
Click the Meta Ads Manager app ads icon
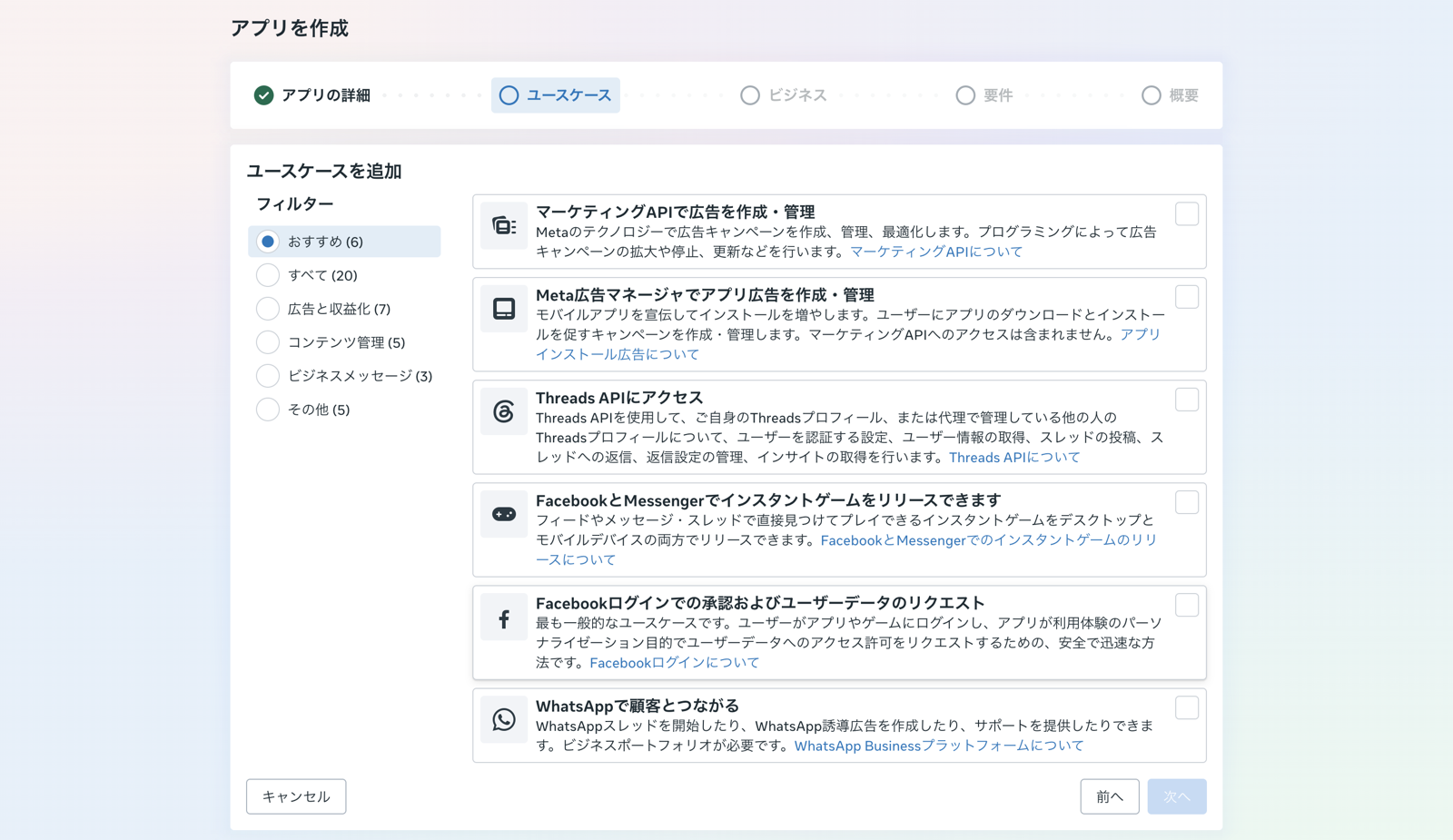[x=504, y=309]
